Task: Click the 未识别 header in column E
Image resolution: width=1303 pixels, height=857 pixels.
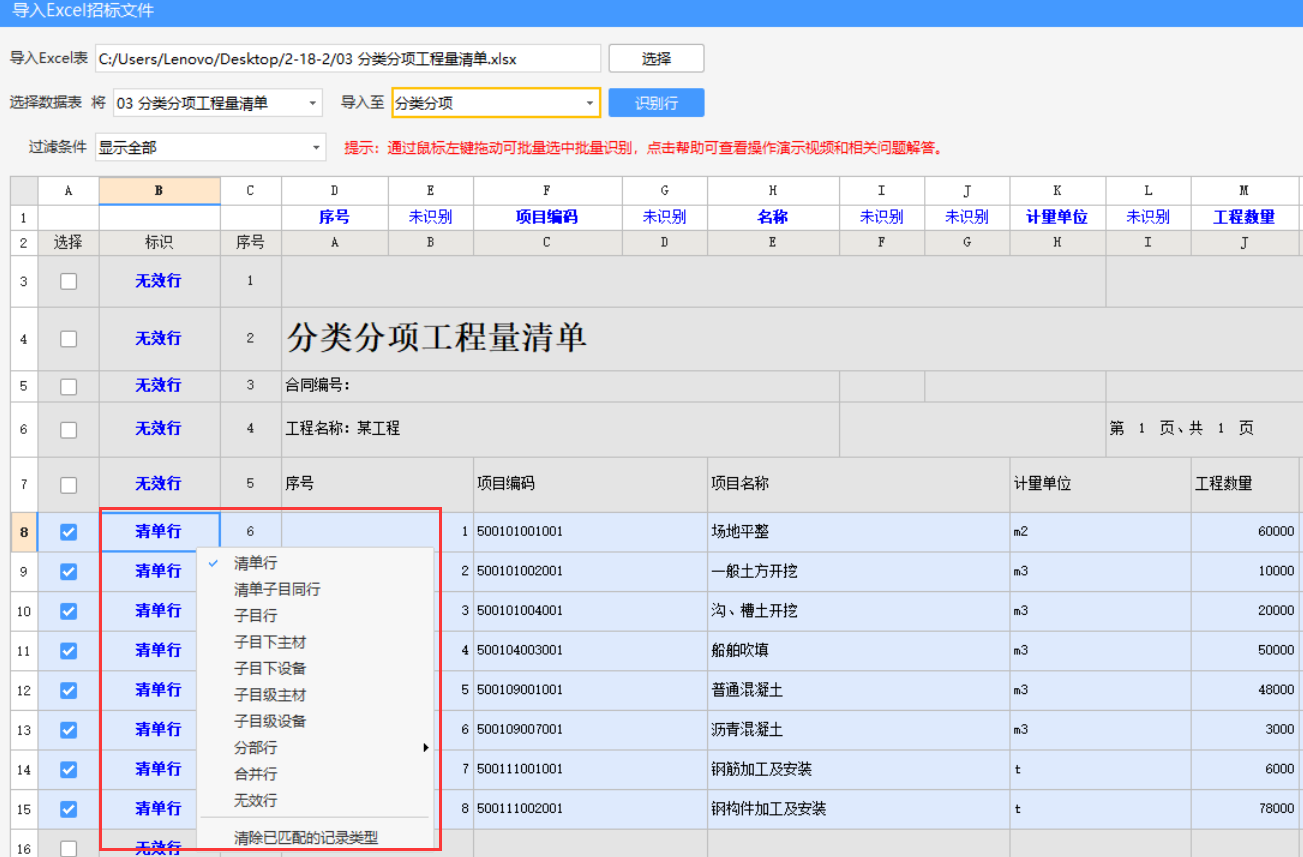Action: (x=430, y=217)
